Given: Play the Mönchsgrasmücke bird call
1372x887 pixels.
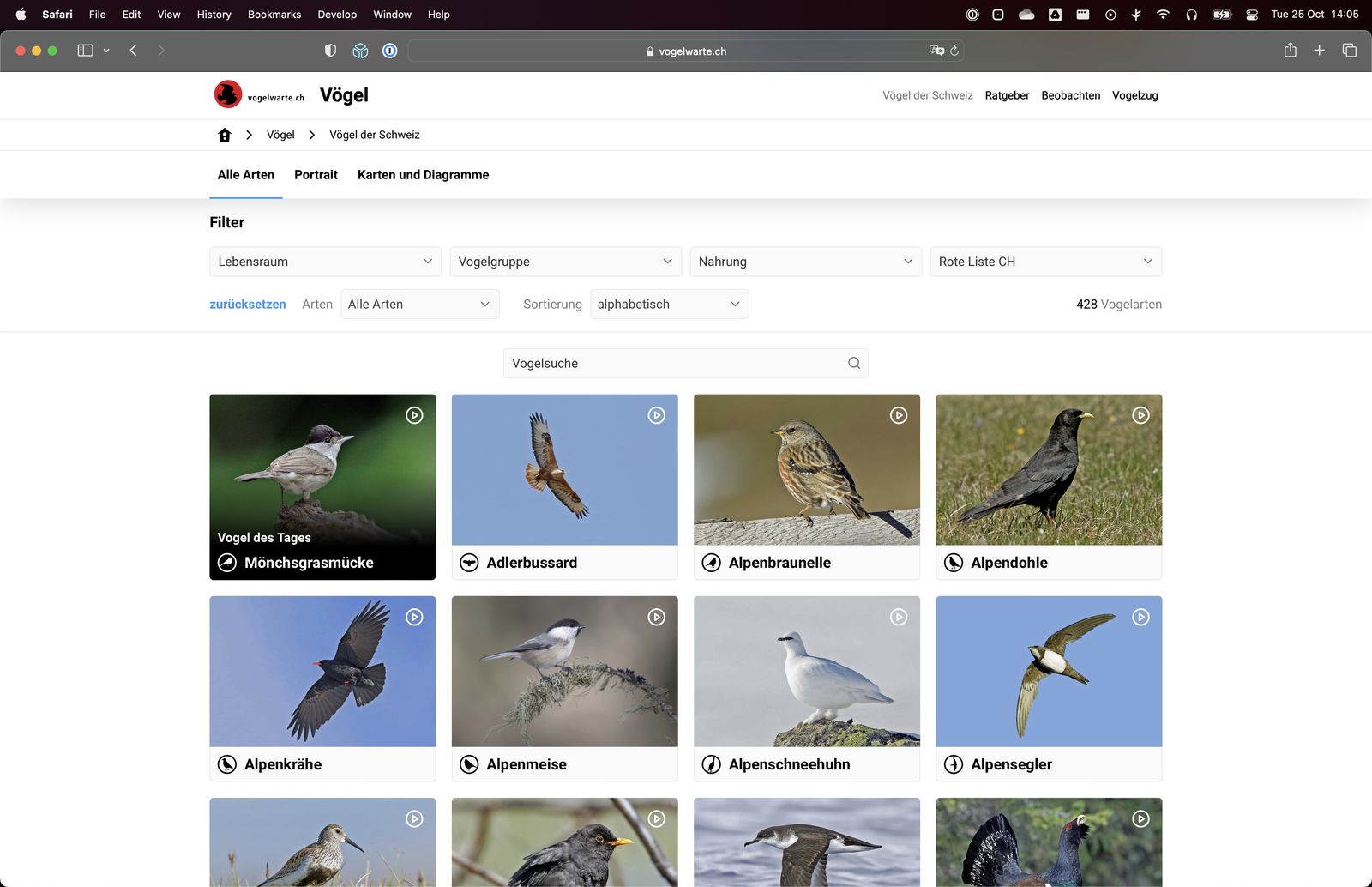Looking at the screenshot, I should [x=414, y=415].
